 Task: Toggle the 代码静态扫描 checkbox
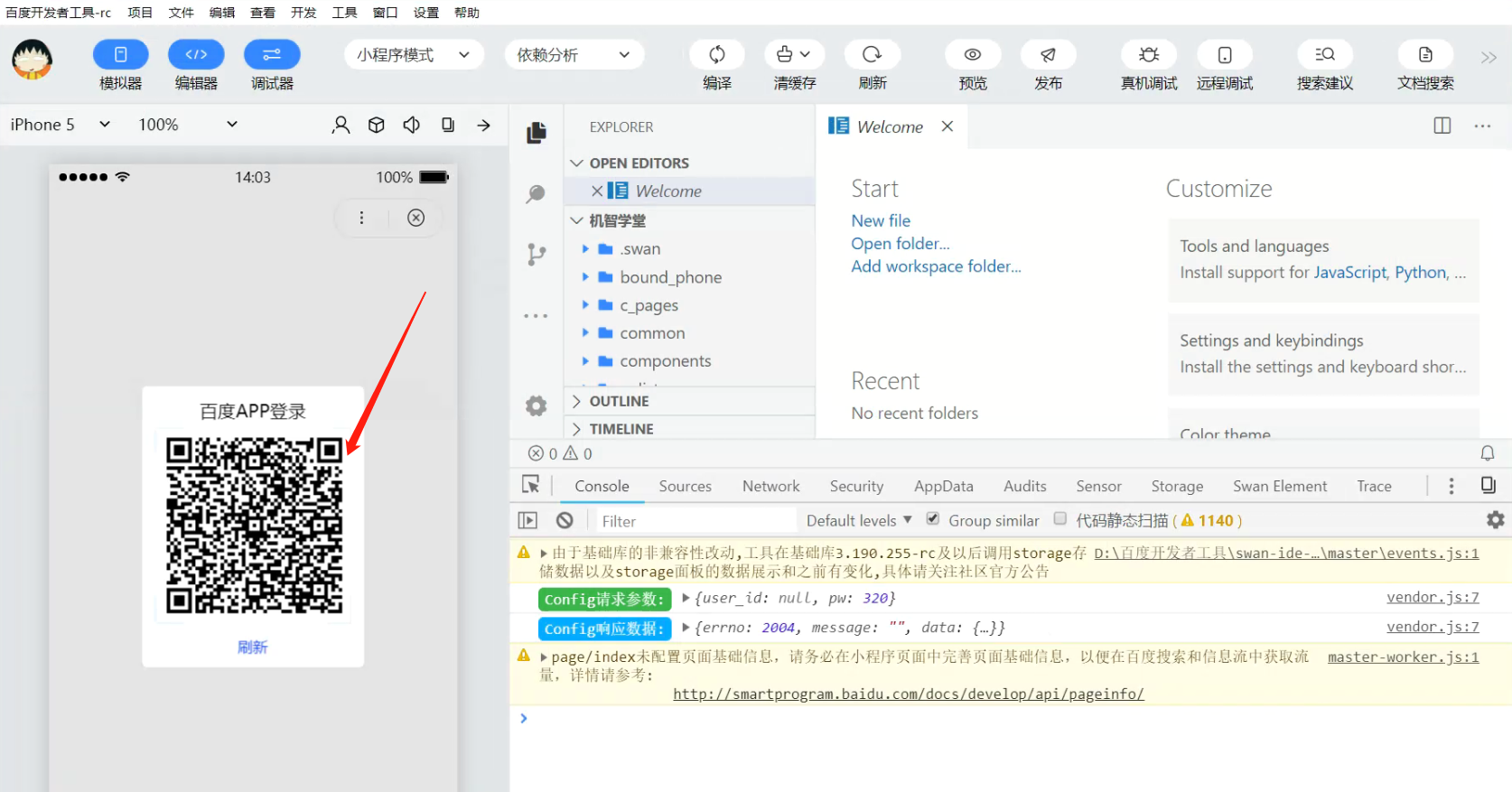(x=1060, y=519)
